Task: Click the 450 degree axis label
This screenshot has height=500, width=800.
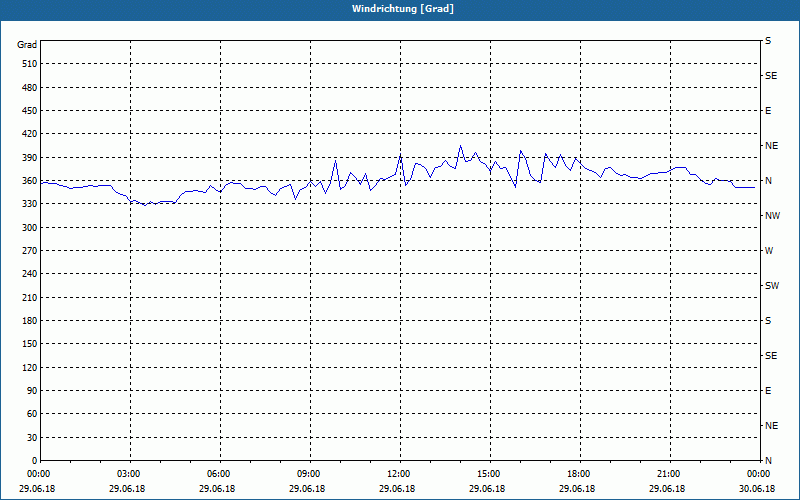Action: point(30,111)
